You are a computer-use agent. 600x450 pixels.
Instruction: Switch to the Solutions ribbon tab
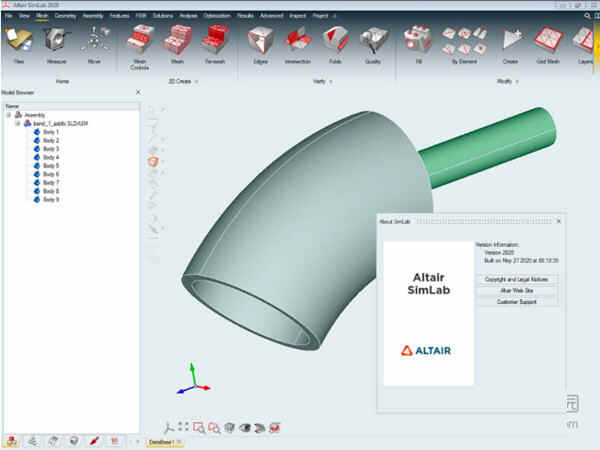tap(163, 16)
